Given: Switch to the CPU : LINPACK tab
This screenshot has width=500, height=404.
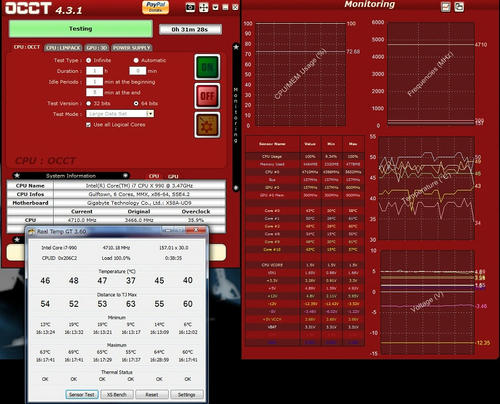Looking at the screenshot, I should (x=63, y=48).
